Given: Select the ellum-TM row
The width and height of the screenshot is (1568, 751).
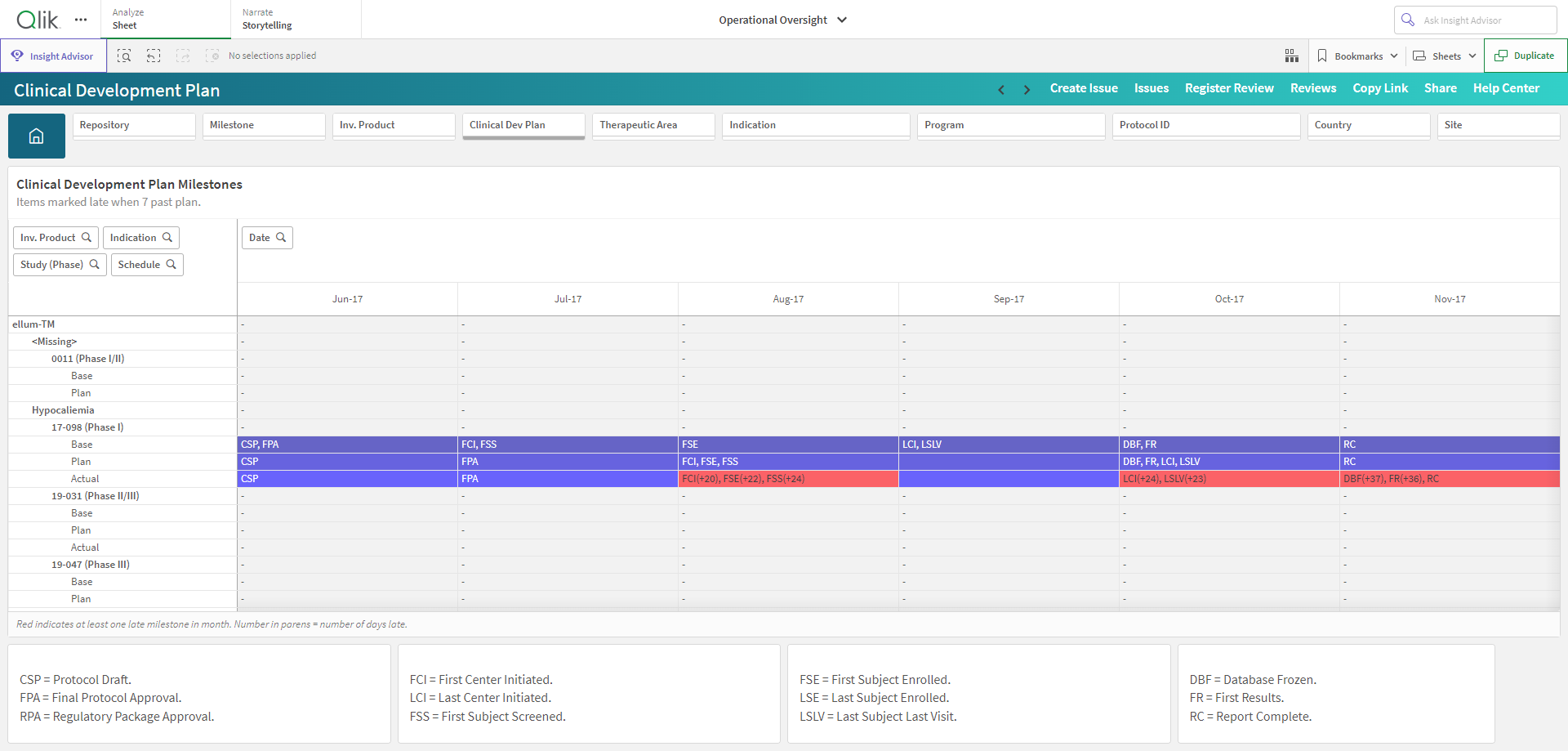Looking at the screenshot, I should click(122, 324).
